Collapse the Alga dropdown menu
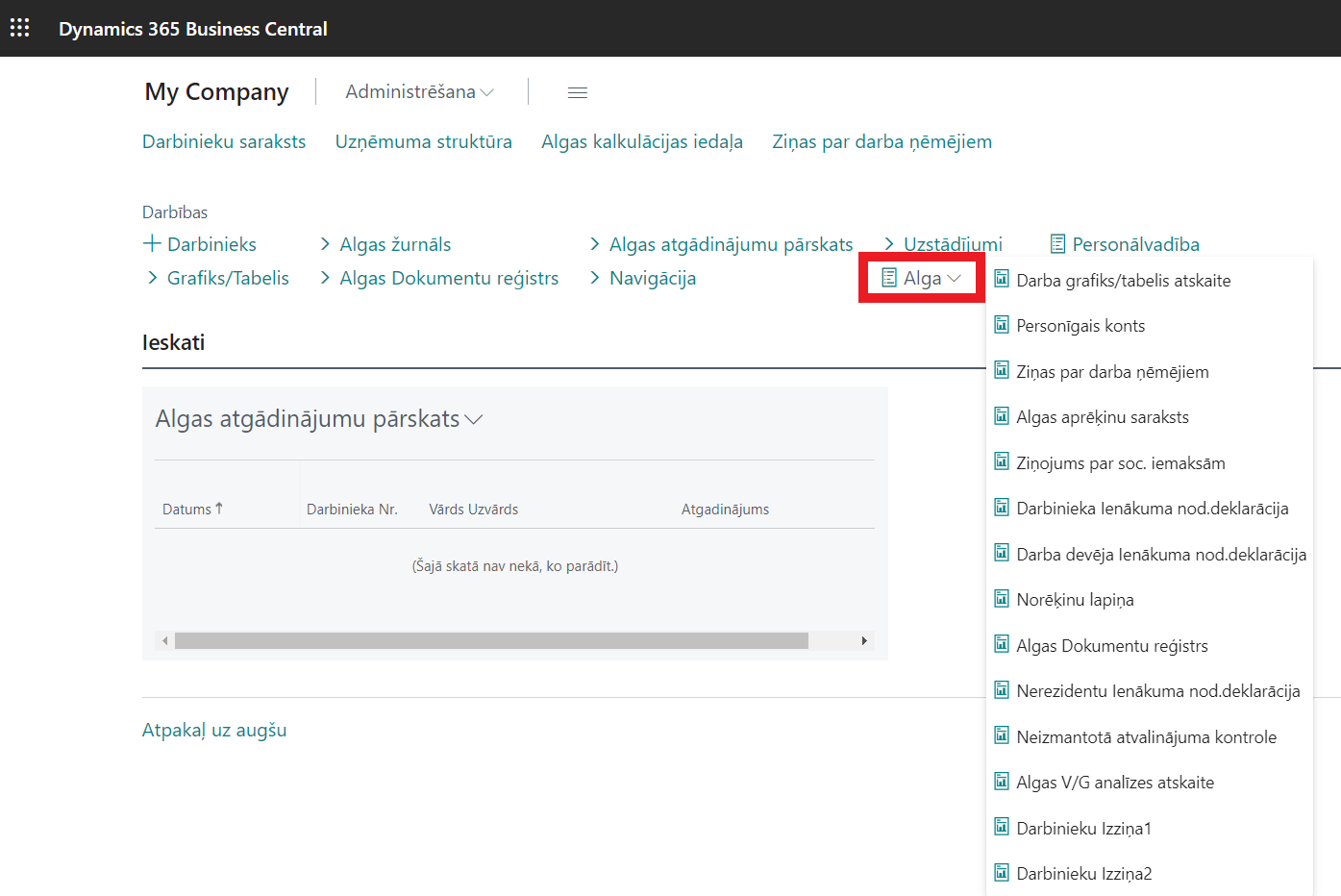The height and width of the screenshot is (896, 1341). pos(922,278)
